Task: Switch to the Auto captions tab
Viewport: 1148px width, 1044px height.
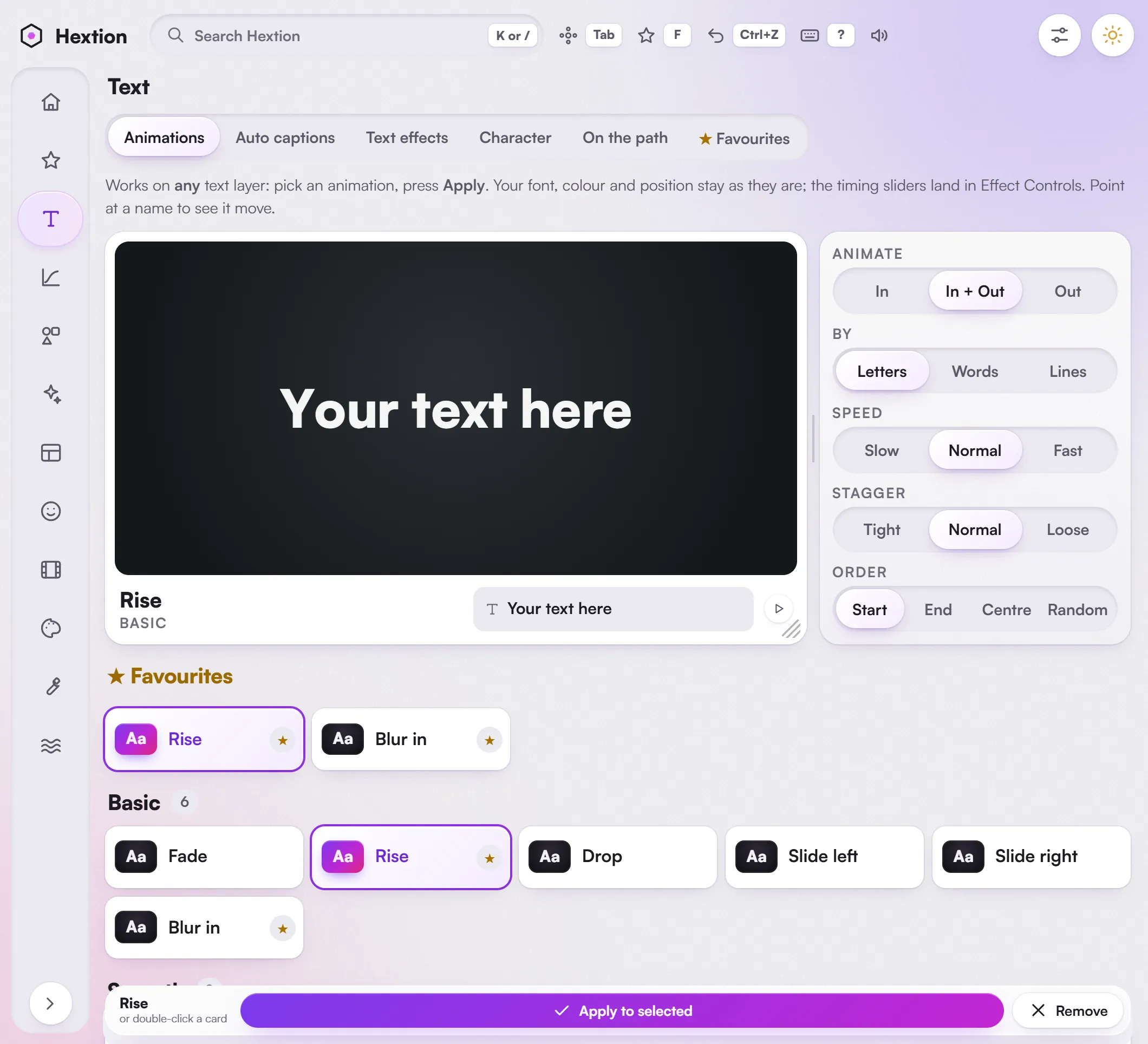Action: [285, 137]
